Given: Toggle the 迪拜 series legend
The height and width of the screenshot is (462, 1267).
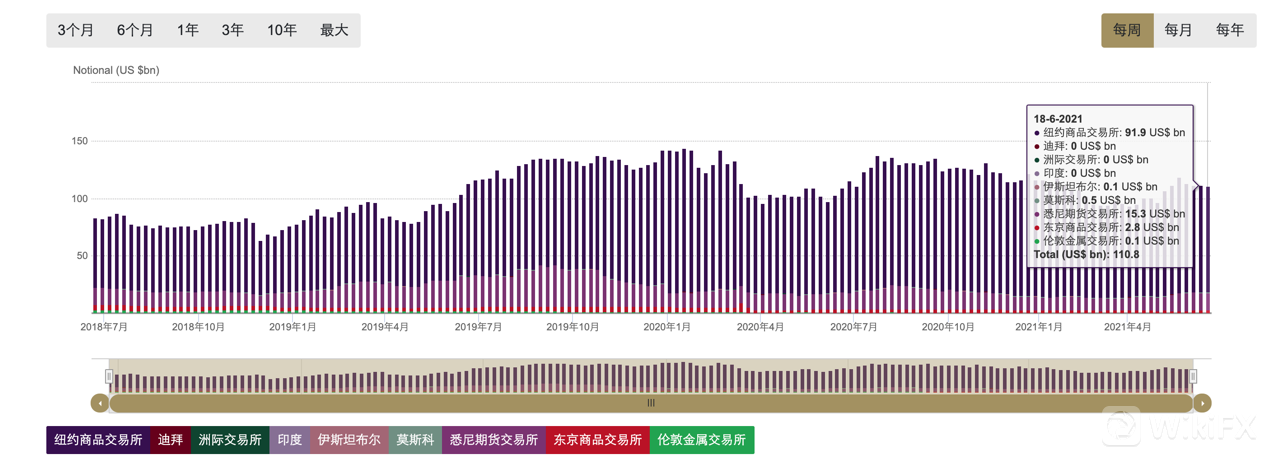Looking at the screenshot, I should pyautogui.click(x=170, y=440).
